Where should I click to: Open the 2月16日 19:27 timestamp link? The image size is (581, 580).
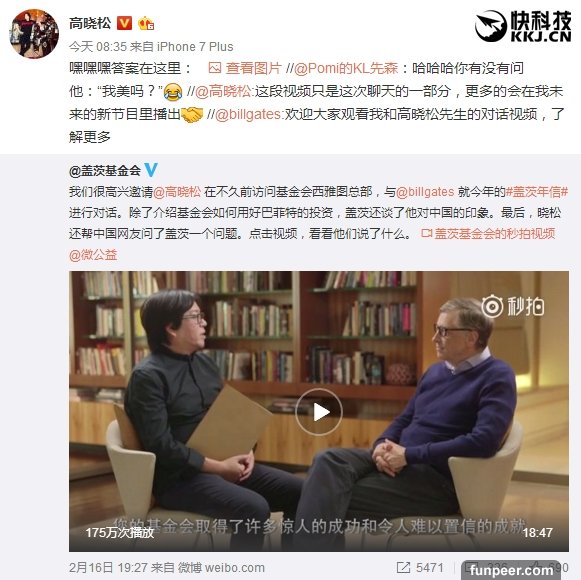point(109,567)
